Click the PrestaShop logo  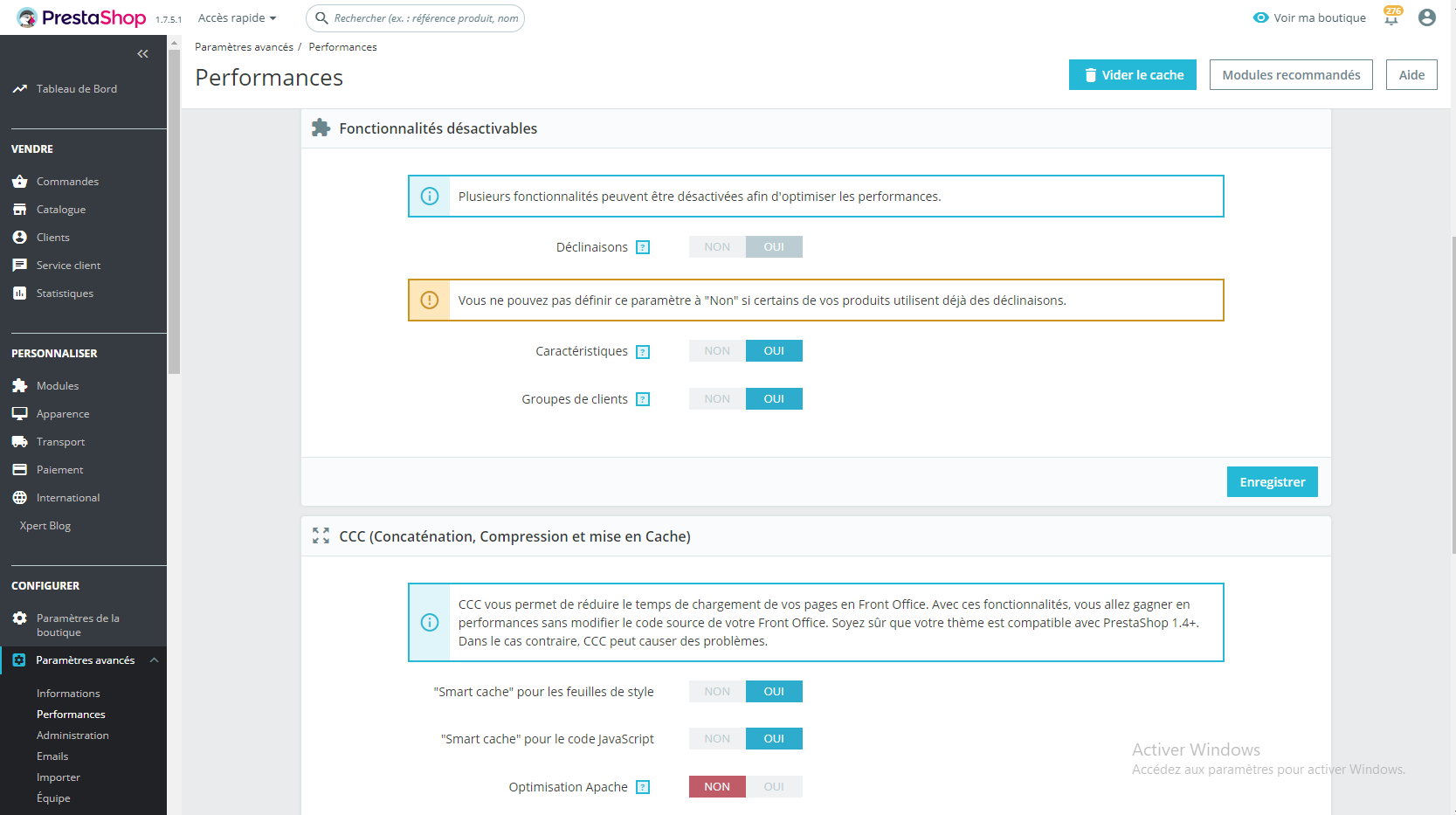[x=81, y=17]
